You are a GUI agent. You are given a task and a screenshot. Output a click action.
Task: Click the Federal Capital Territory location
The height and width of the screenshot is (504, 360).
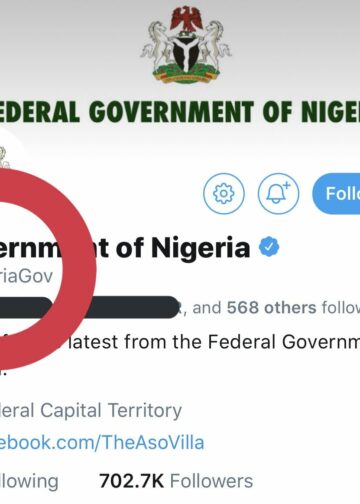coord(91,410)
